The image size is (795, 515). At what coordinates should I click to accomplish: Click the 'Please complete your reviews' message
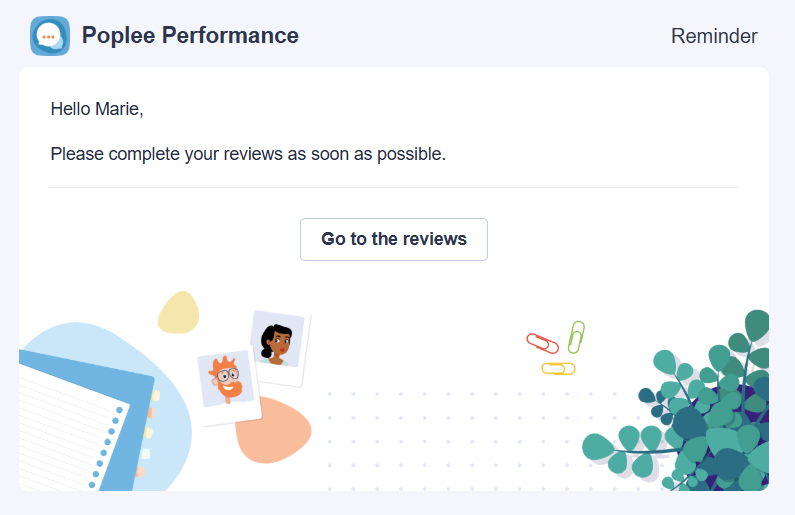pyautogui.click(x=248, y=154)
